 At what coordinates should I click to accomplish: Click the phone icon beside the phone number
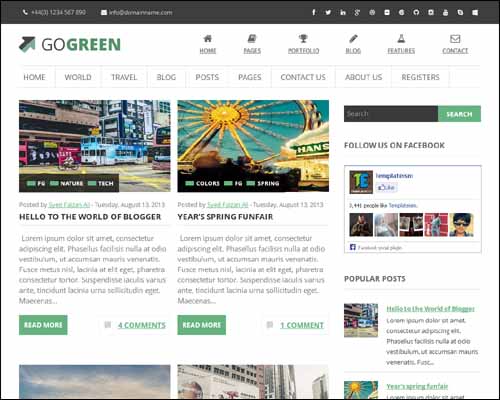25,12
